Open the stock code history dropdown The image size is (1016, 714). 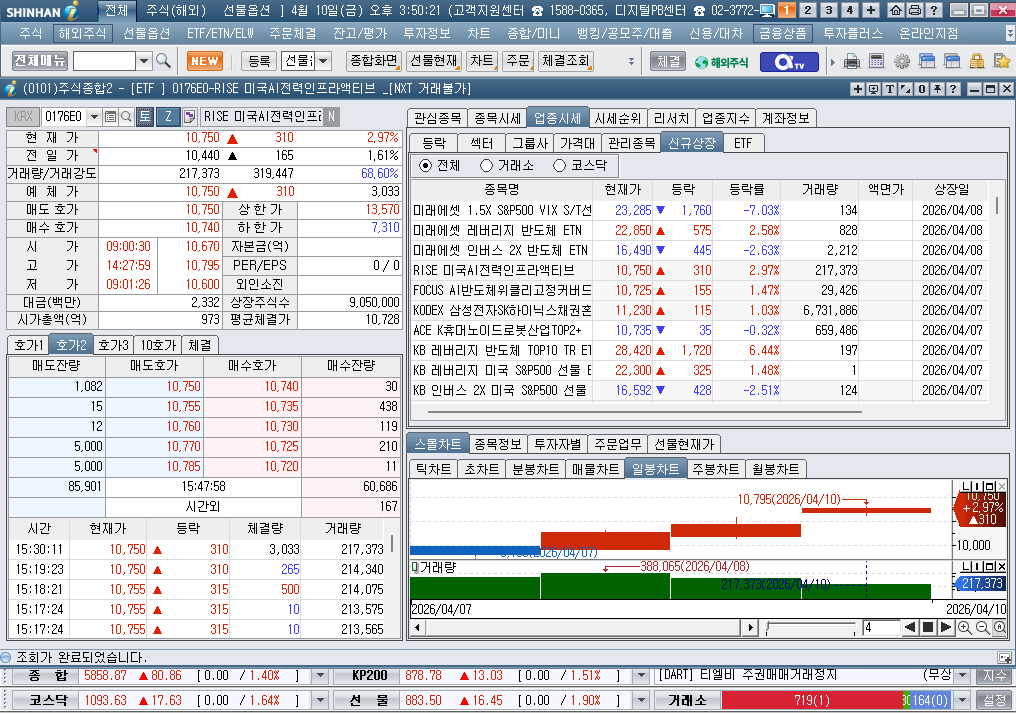(95, 117)
